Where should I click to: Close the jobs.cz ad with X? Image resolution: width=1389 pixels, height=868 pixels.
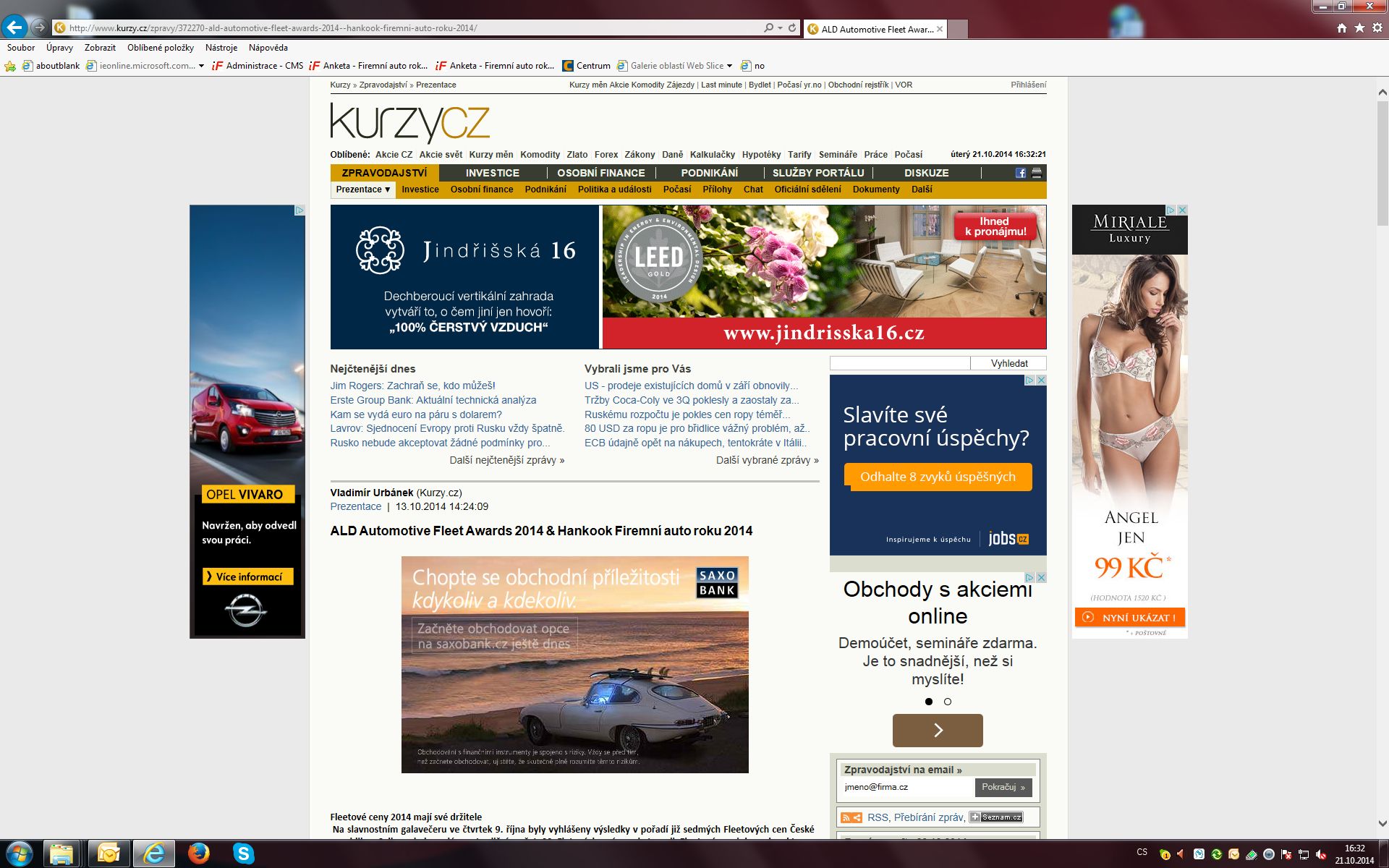tap(1041, 380)
